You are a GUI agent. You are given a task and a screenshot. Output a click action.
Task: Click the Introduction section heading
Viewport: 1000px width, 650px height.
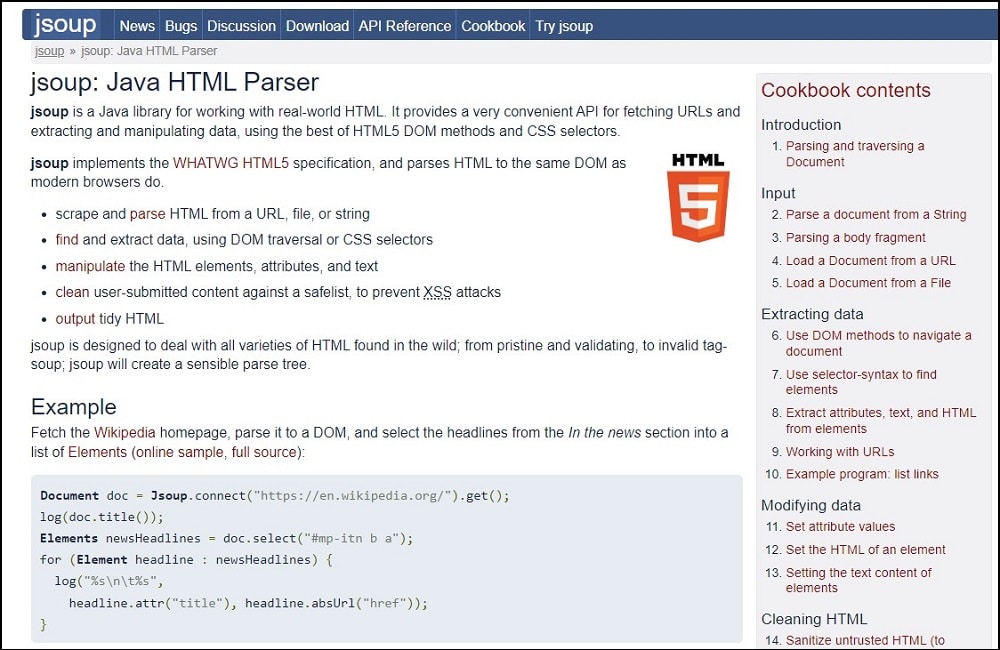point(801,124)
